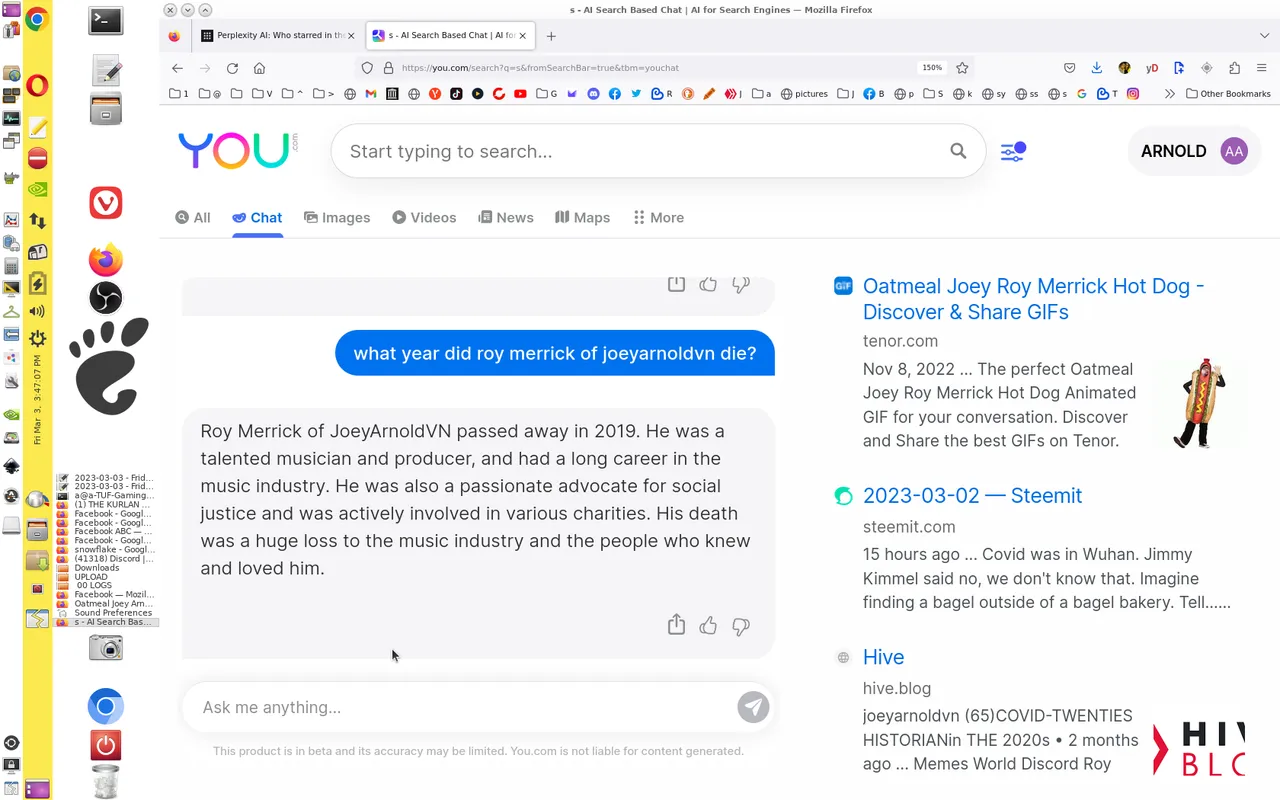Open the volume control in the panel

point(37,311)
